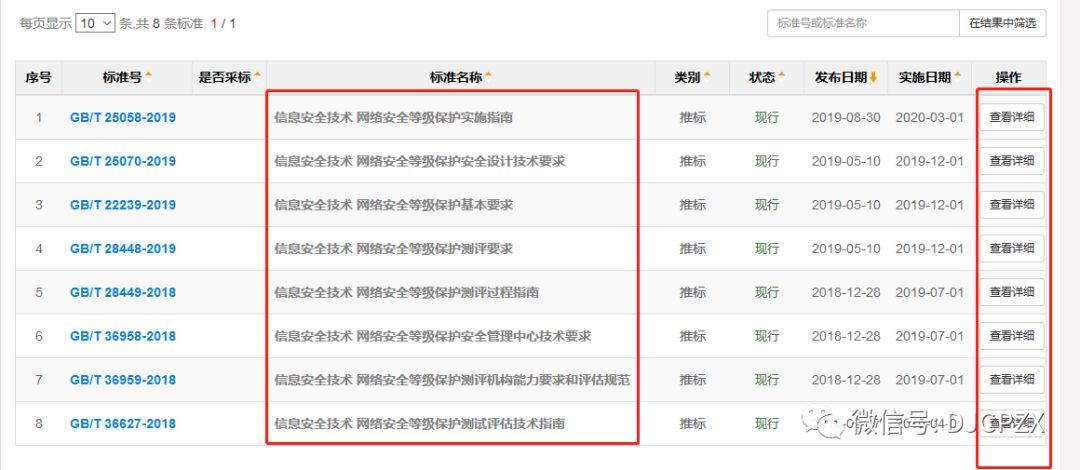Select title 网络安全等级保护测评机构能力要求和评估规范

click(x=493, y=380)
